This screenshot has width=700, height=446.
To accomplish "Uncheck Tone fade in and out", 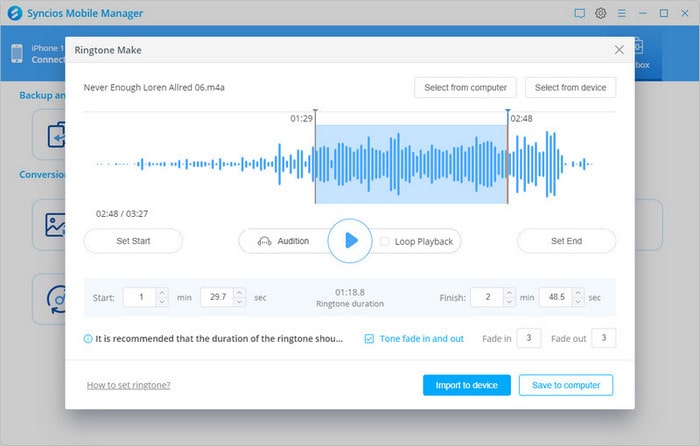I will [369, 339].
